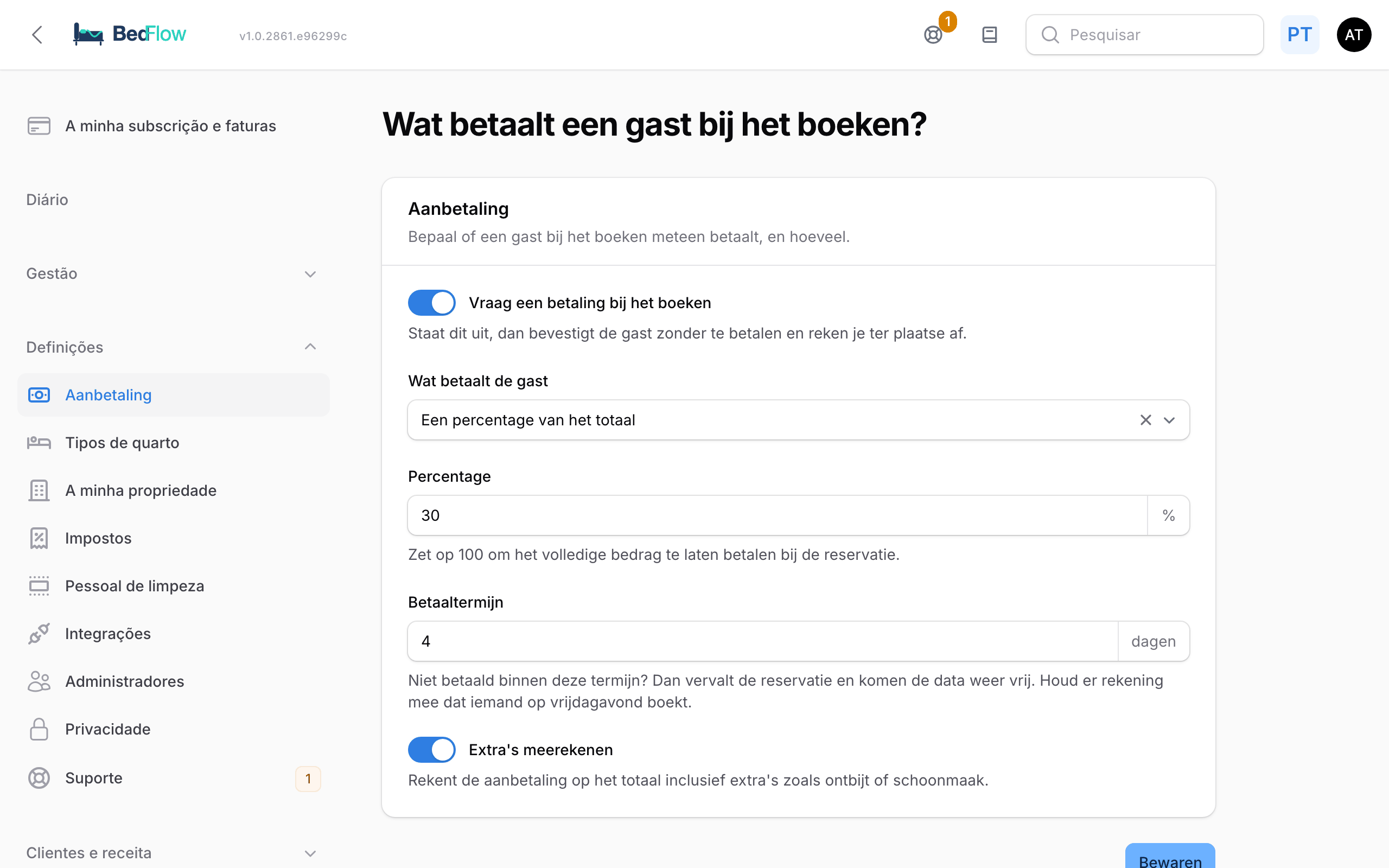Viewport: 1389px width, 868px height.
Task: Click the Tipos de quarto bed icon
Action: 39,443
